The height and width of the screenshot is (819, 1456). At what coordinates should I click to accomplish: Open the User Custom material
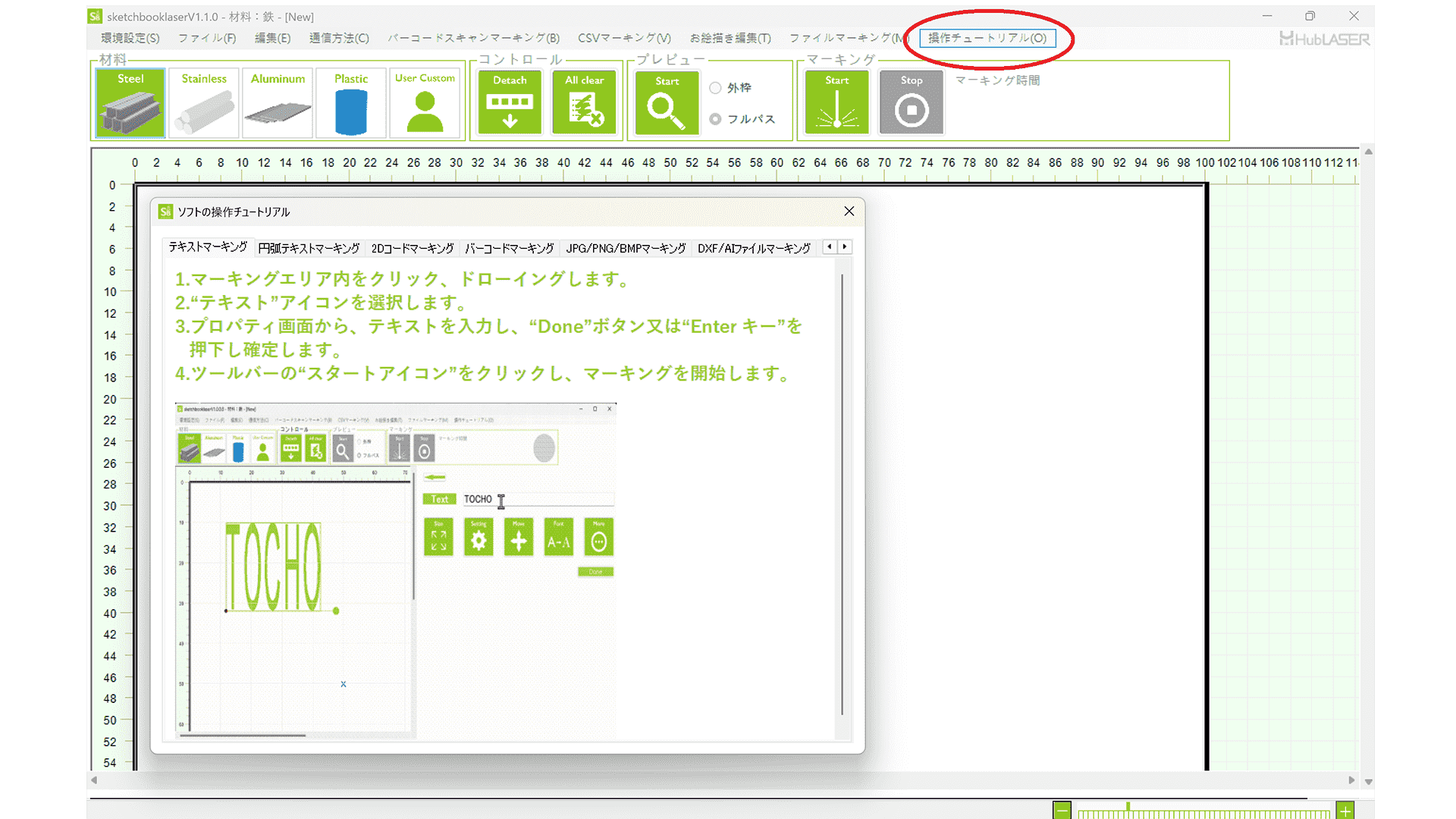click(425, 103)
